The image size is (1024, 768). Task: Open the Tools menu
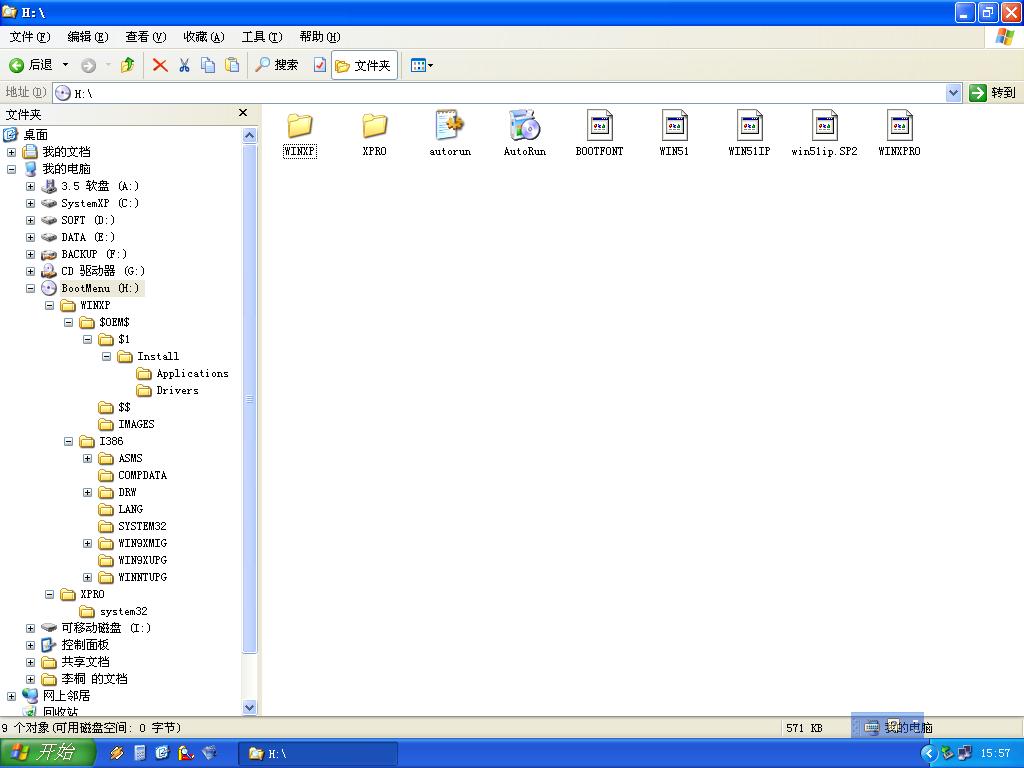point(262,37)
